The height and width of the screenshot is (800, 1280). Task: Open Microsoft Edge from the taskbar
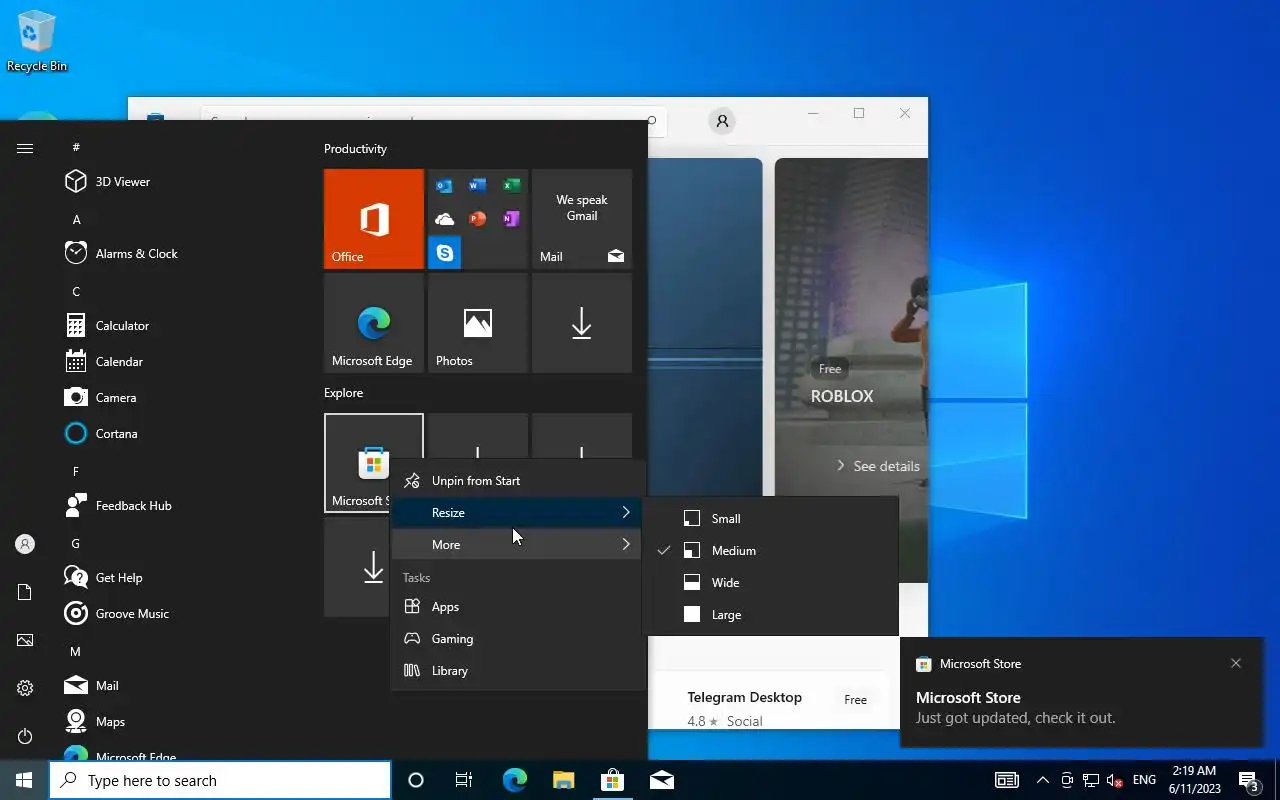pyautogui.click(x=514, y=780)
